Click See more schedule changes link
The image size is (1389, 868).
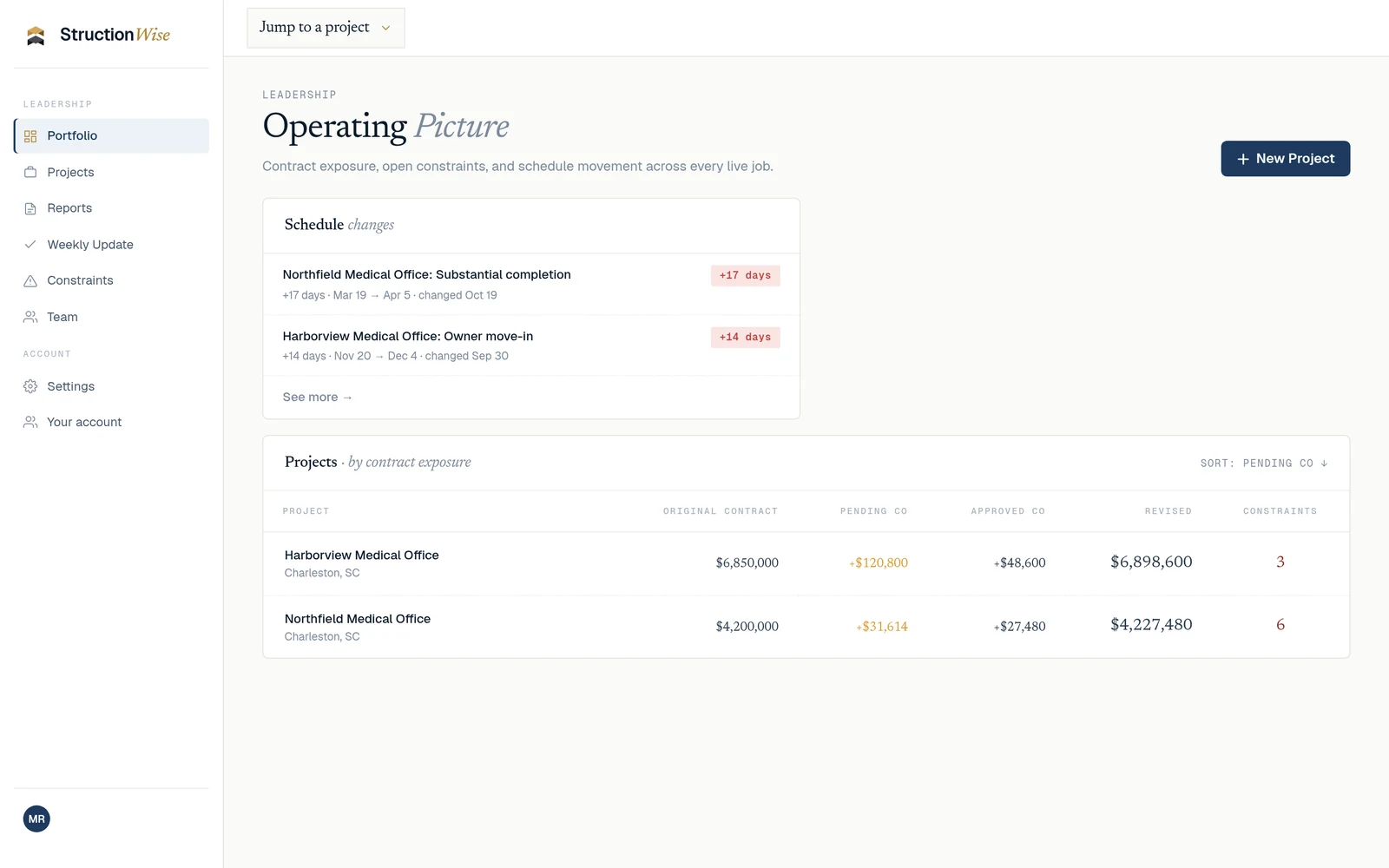click(317, 398)
